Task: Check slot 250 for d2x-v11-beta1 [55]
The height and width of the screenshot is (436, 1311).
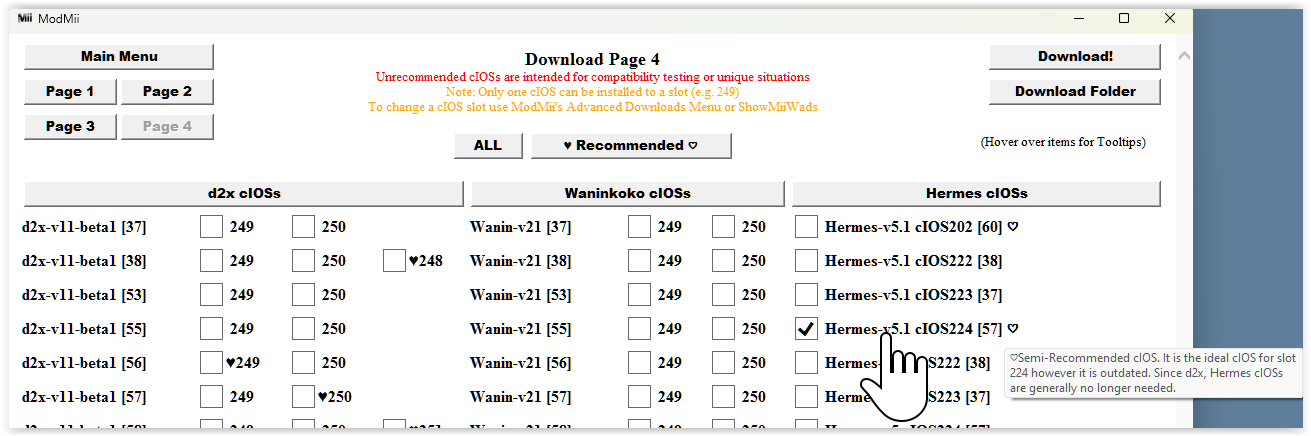Action: [303, 329]
